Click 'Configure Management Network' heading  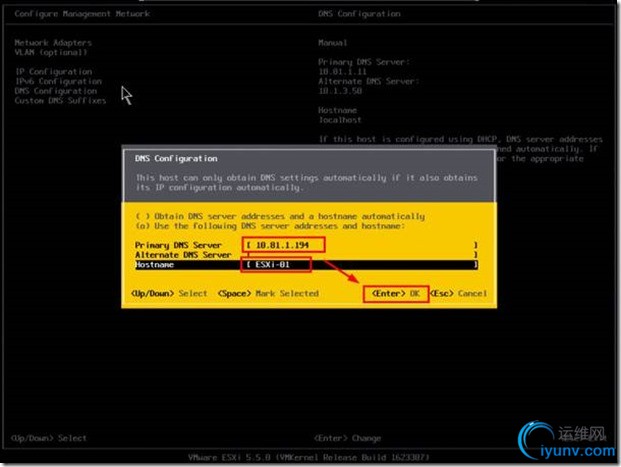[82, 13]
